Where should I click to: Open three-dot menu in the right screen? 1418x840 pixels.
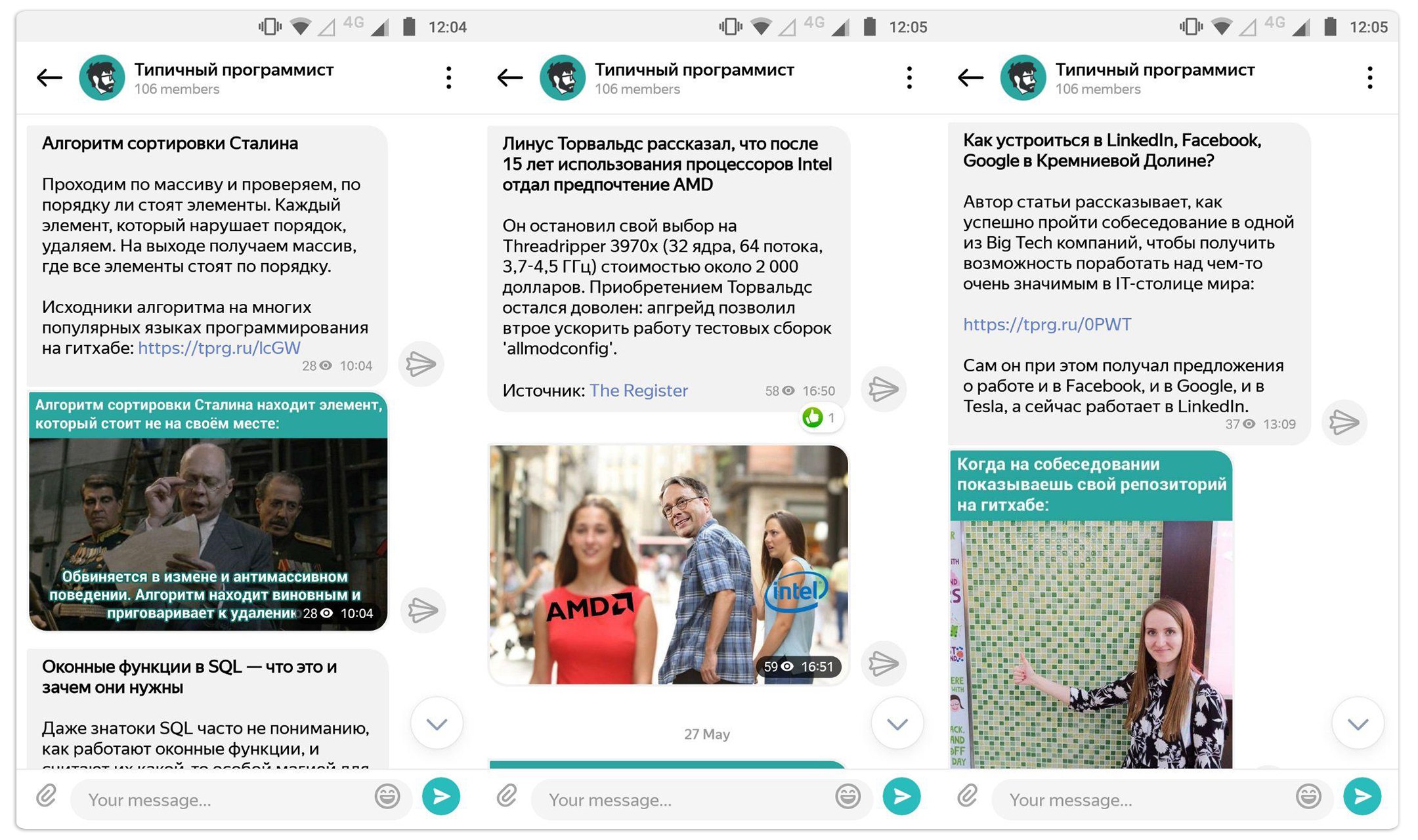click(x=1369, y=77)
